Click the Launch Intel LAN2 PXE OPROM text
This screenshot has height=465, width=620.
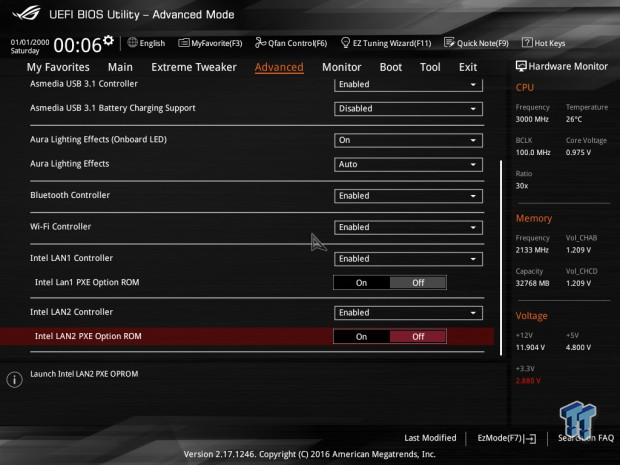(84, 374)
